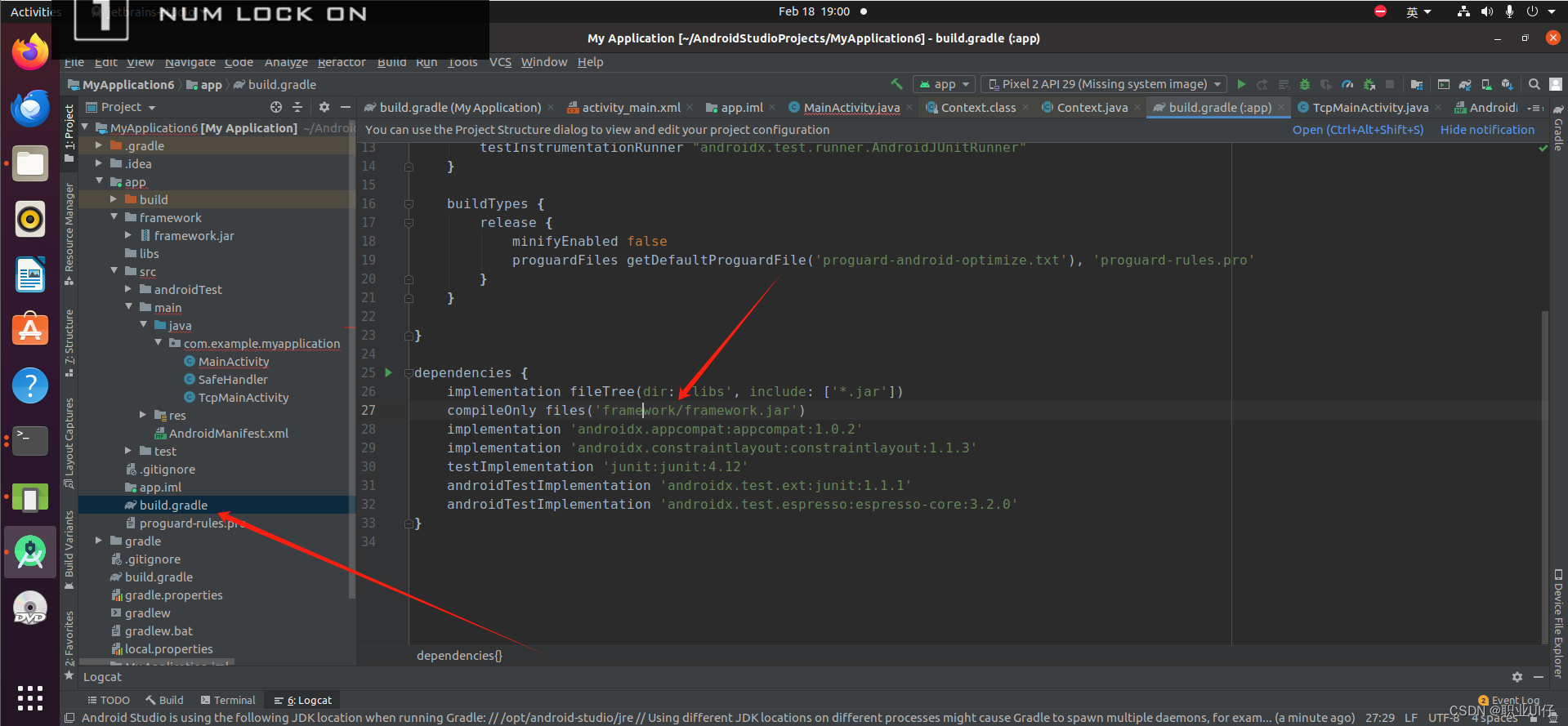Sync project with Gradle files icon
Viewport: 1568px width, 726px height.
(x=1465, y=84)
